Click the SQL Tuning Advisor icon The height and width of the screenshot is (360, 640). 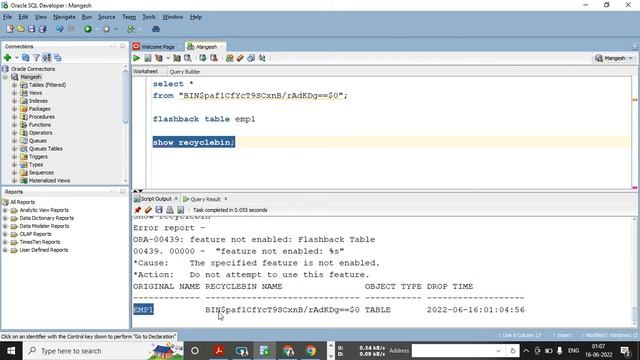coord(188,58)
